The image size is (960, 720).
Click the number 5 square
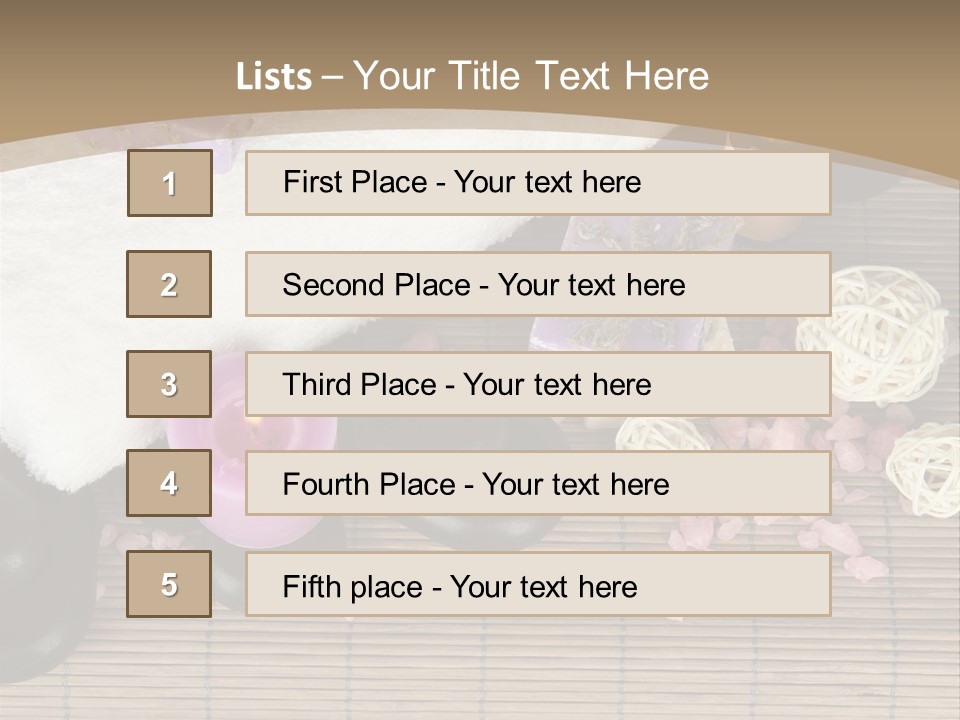click(x=169, y=584)
